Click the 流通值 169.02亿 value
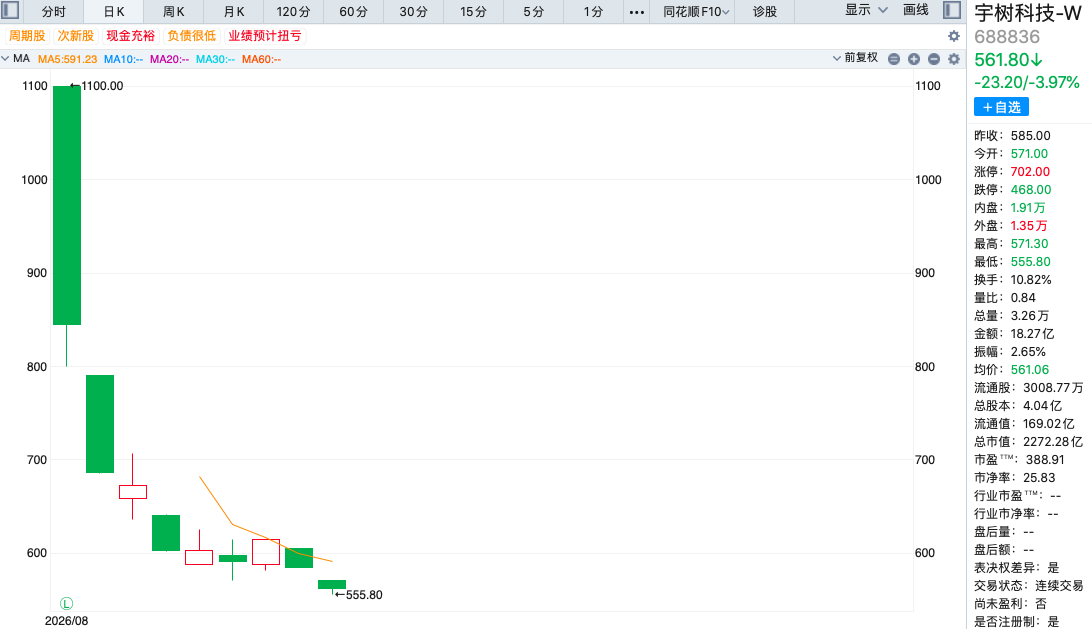The height and width of the screenshot is (629, 1092). tap(1048, 424)
